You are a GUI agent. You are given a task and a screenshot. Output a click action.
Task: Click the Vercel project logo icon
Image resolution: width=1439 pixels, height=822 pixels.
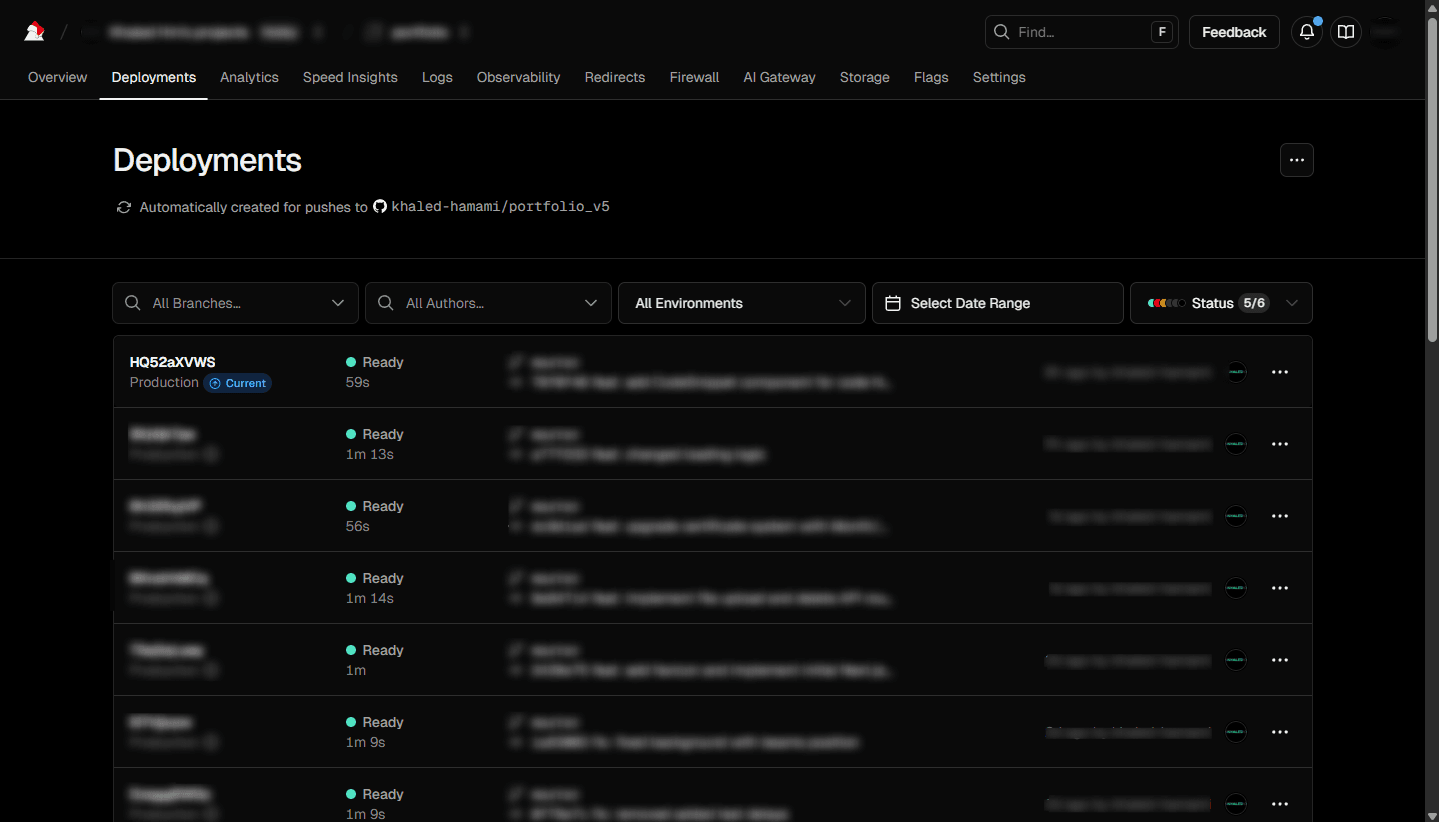[x=34, y=32]
